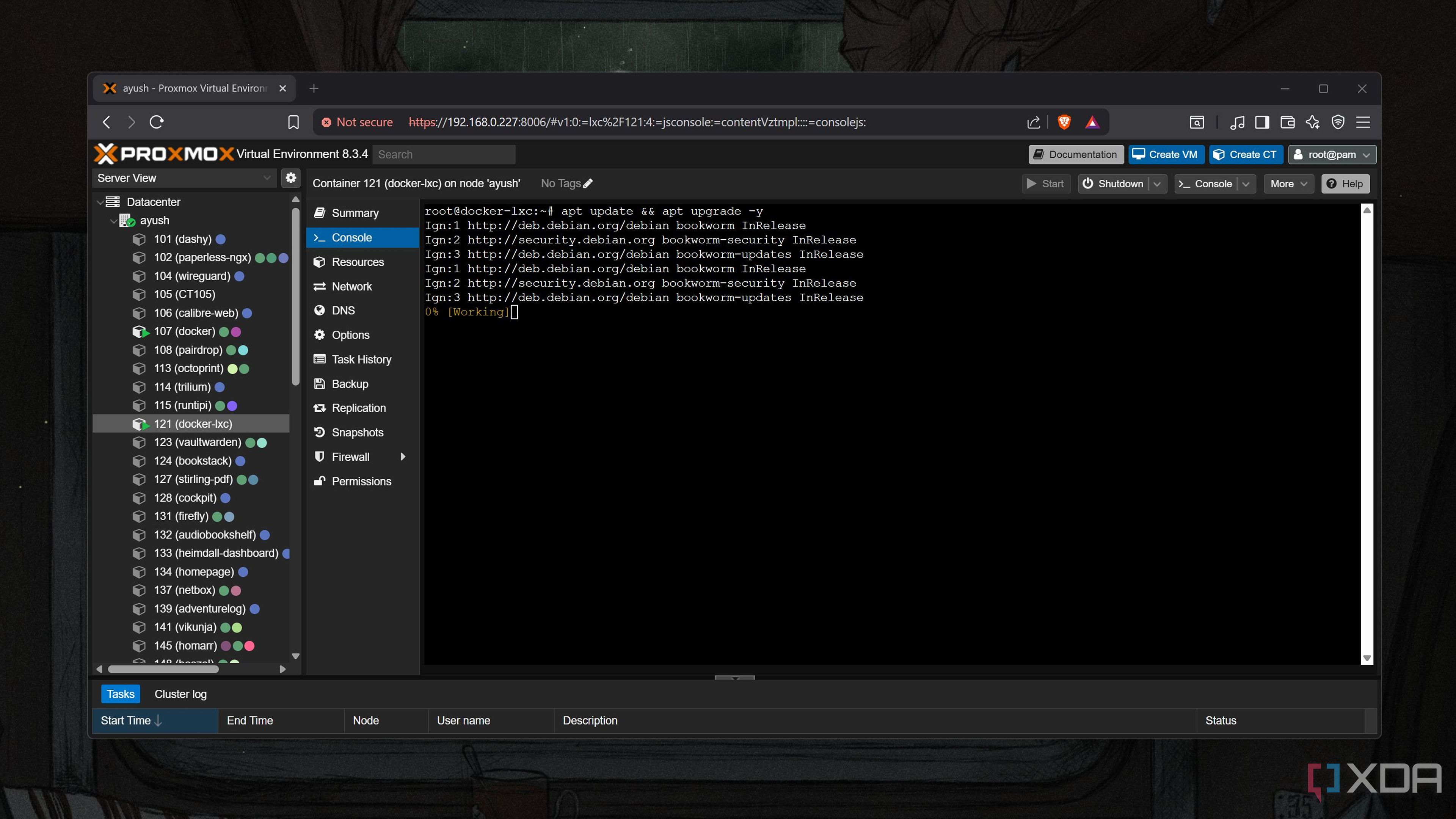Open the Leo AI sparkle icon
Image resolution: width=1456 pixels, height=819 pixels.
[1312, 122]
